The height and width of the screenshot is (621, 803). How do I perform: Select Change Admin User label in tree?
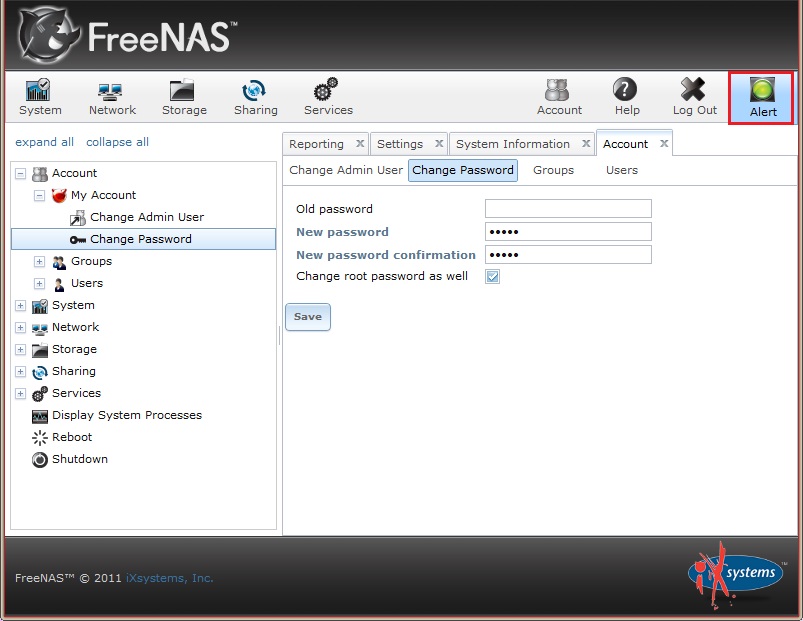[x=147, y=217]
